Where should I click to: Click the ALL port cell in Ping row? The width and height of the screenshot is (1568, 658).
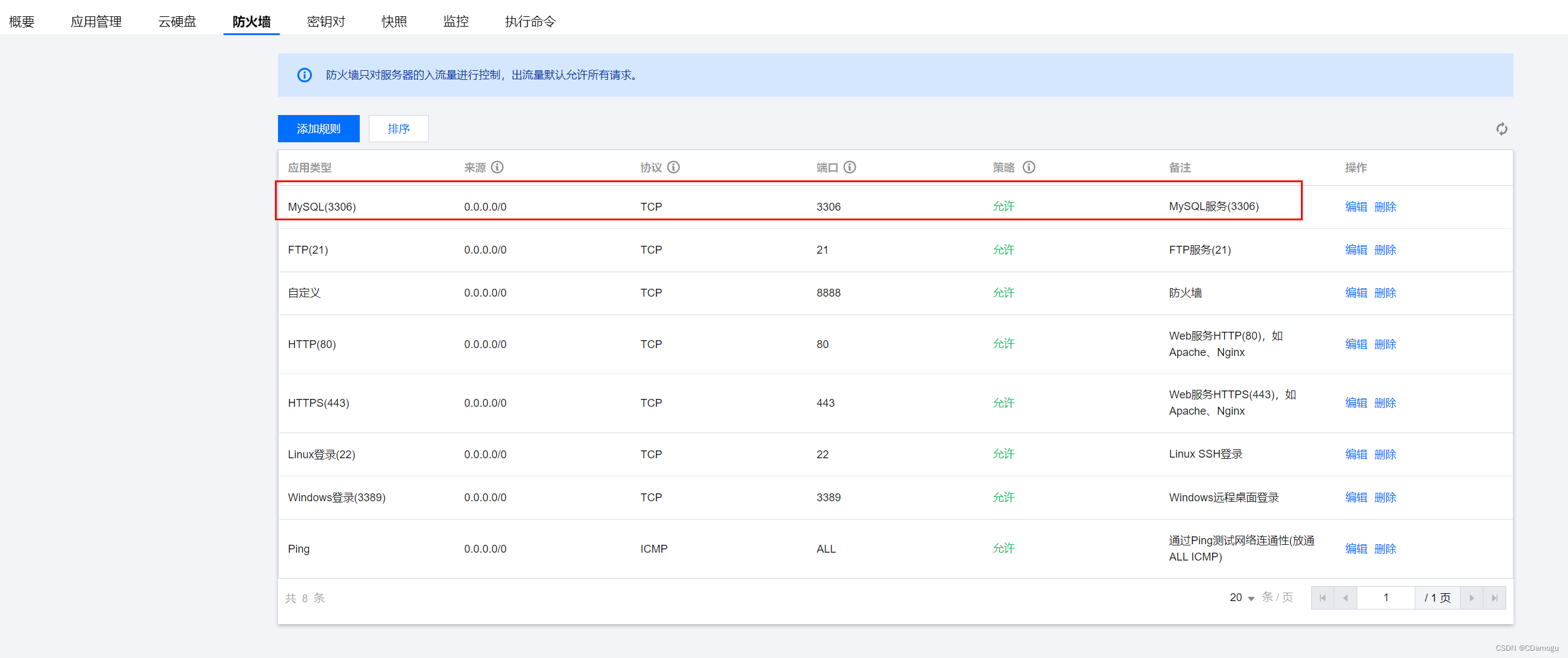point(825,549)
